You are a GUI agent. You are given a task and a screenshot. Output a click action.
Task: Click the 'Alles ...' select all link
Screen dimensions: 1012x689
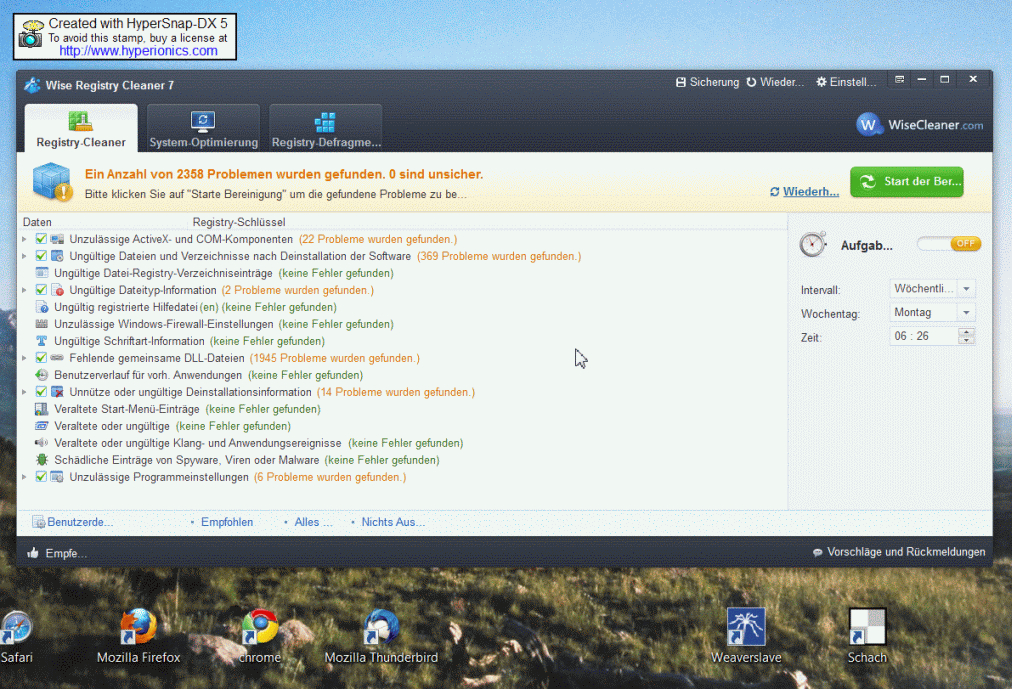point(313,522)
